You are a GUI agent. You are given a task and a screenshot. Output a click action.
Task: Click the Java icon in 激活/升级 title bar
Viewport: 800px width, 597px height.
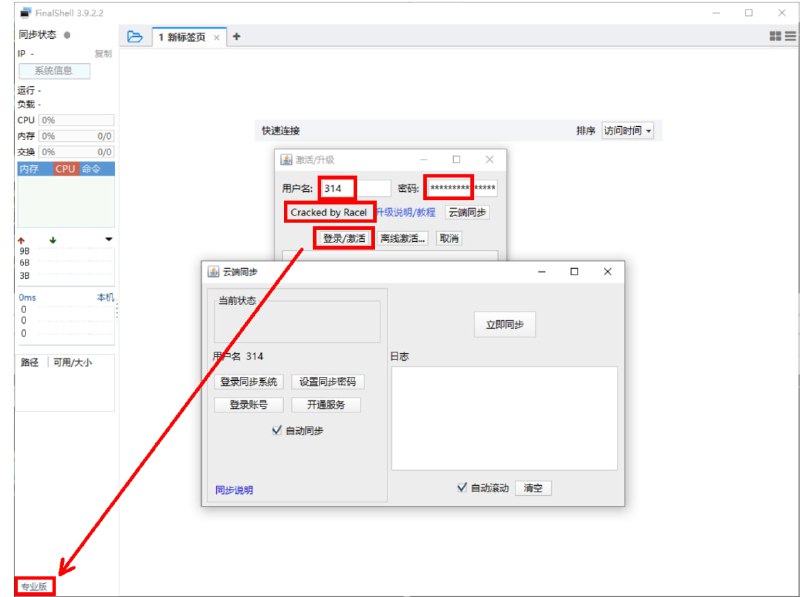click(285, 160)
